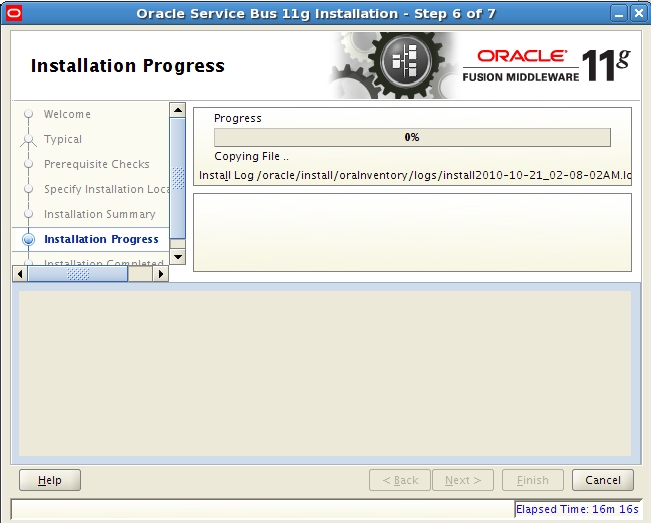The width and height of the screenshot is (651, 523).
Task: Close the installer window
Action: coord(638,14)
